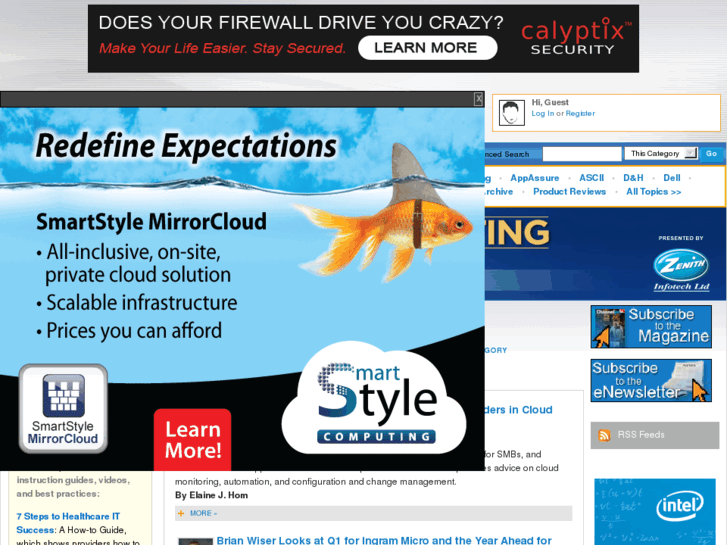
Task: Click the RSS feed orange icon
Action: pos(604,435)
